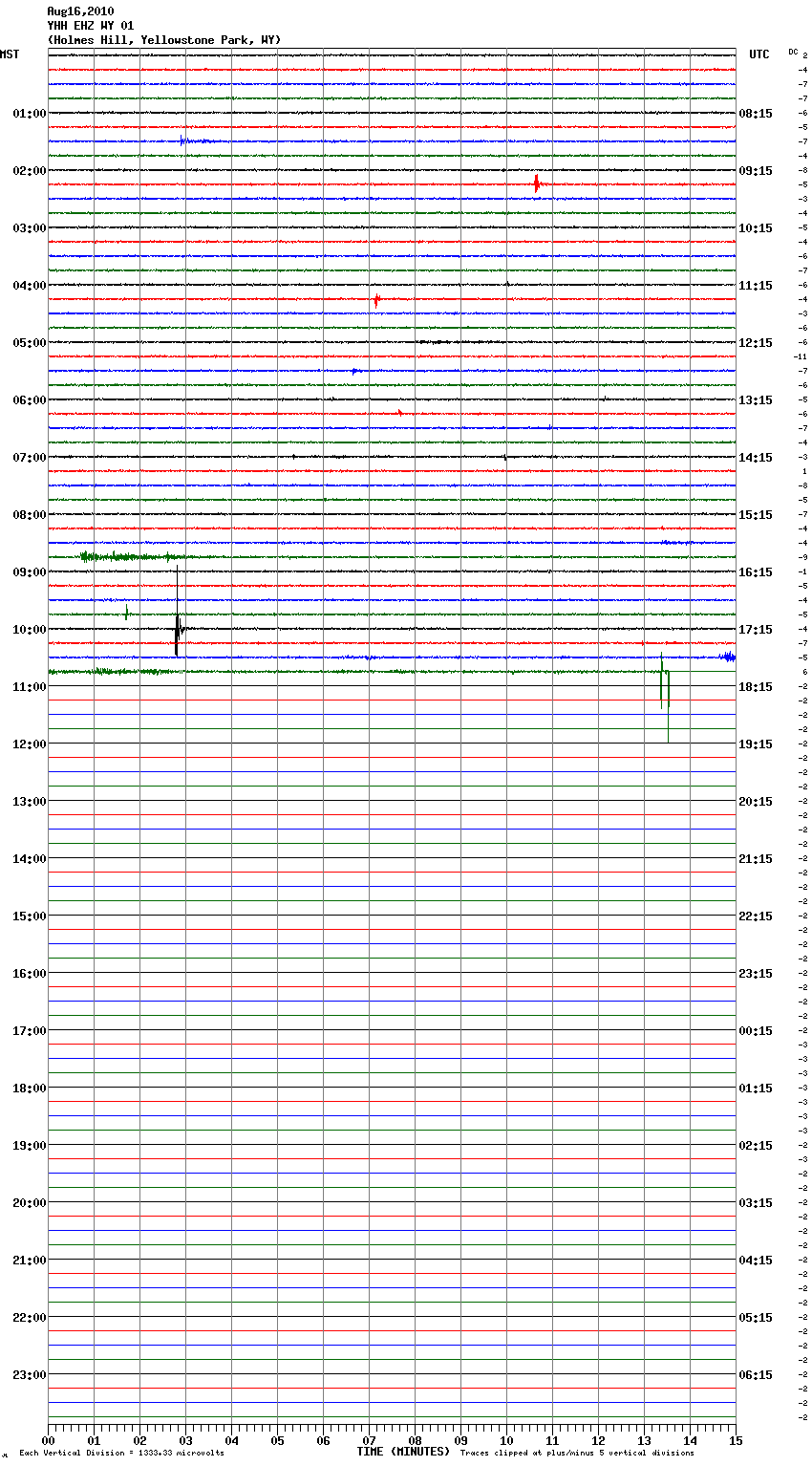812x1466 pixels.
Task: Click the date label Aug16,2010
Action: coord(80,11)
